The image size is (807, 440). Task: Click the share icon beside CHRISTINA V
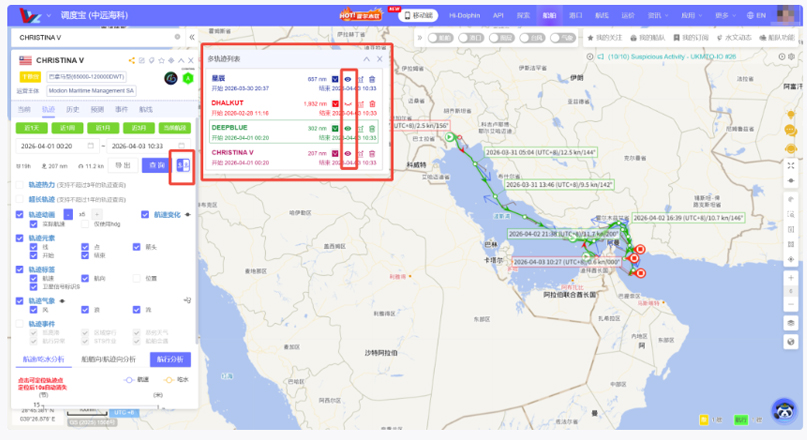tap(132, 61)
